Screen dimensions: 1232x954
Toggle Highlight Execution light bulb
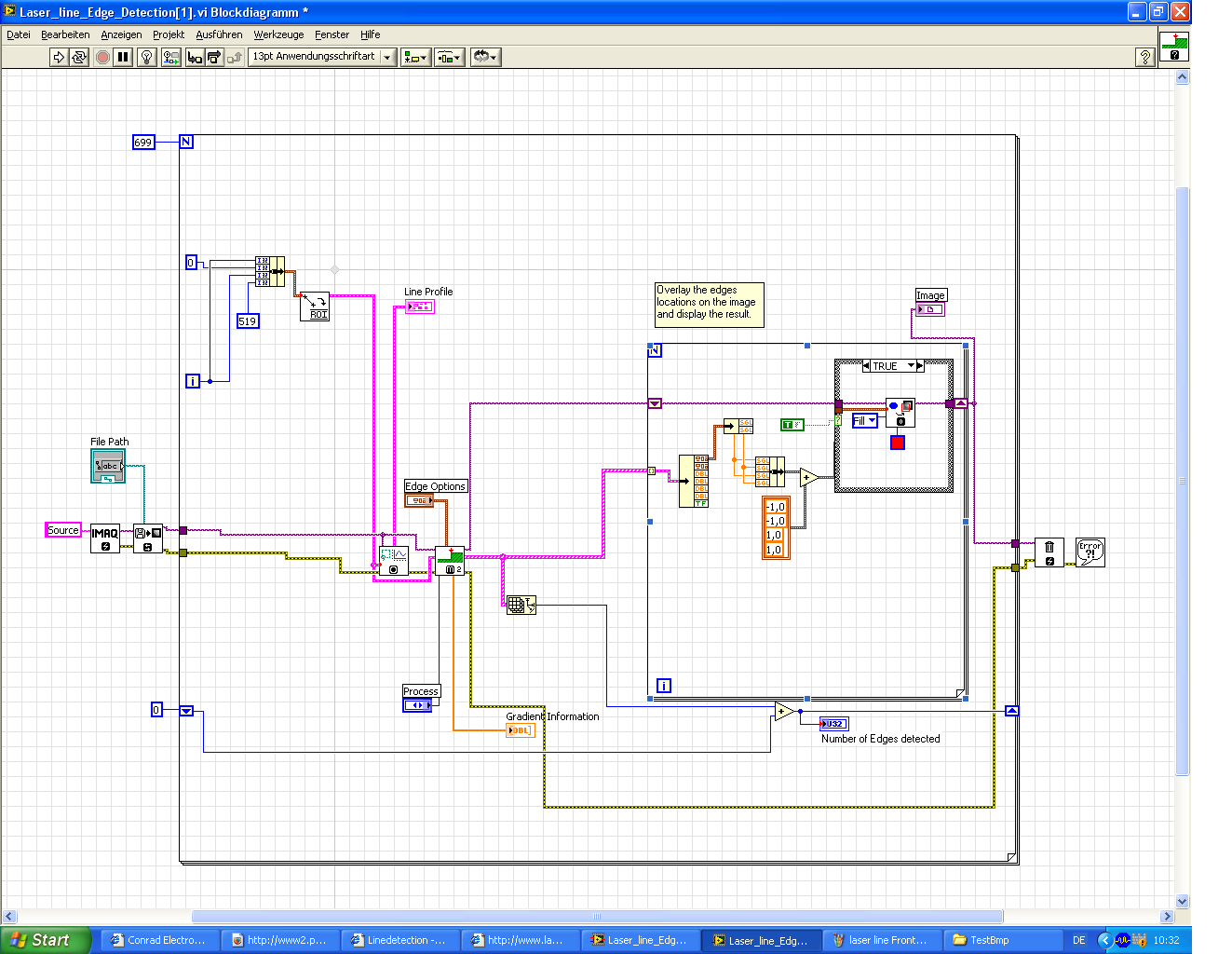146,58
